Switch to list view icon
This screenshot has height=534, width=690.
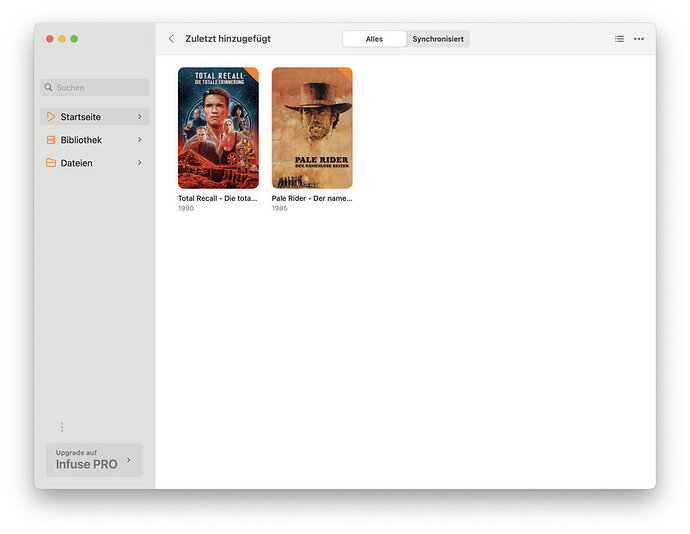pos(619,39)
